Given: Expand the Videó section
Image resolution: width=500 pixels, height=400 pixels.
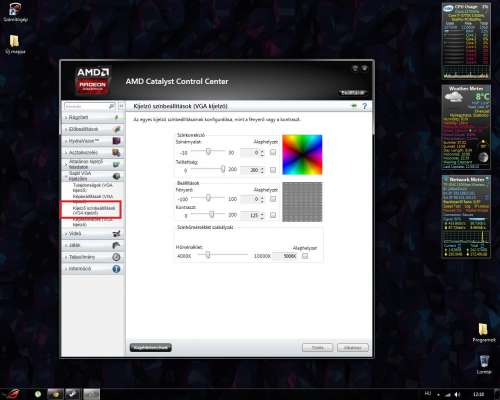Looking at the screenshot, I should coord(92,234).
